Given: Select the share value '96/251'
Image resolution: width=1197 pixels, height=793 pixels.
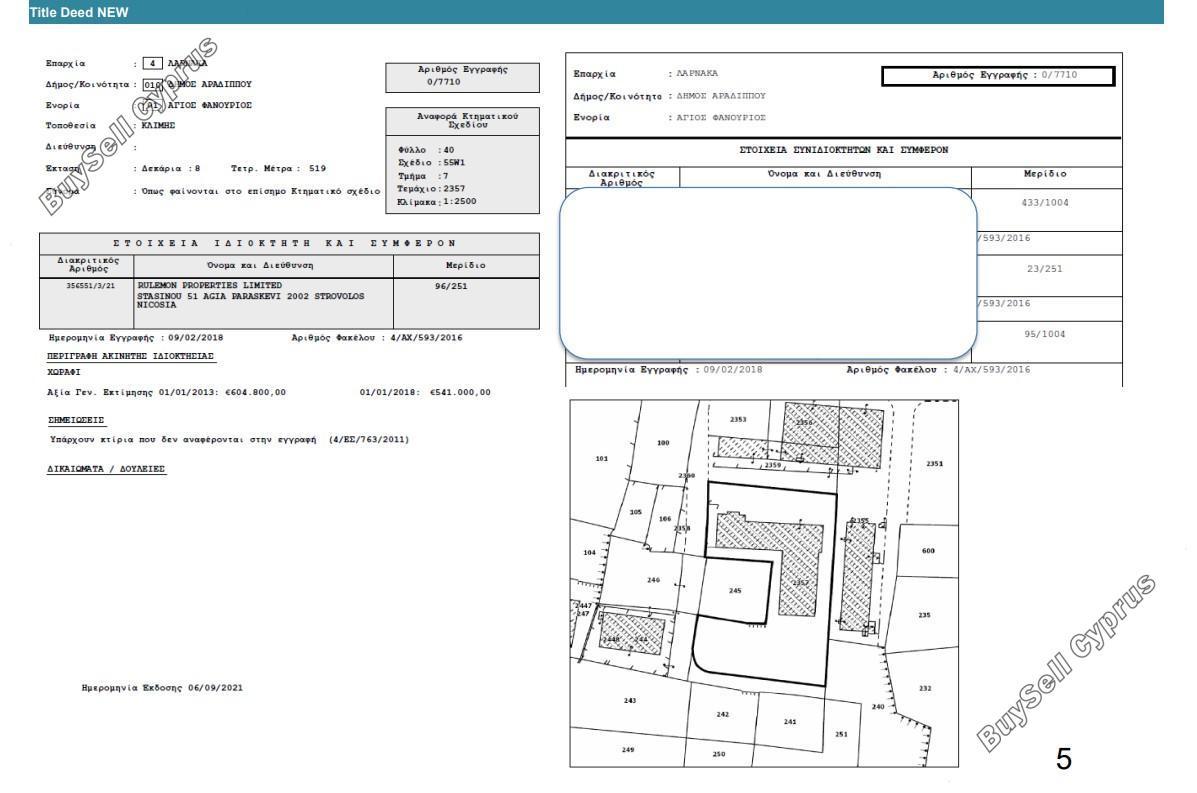Looking at the screenshot, I should tap(451, 286).
